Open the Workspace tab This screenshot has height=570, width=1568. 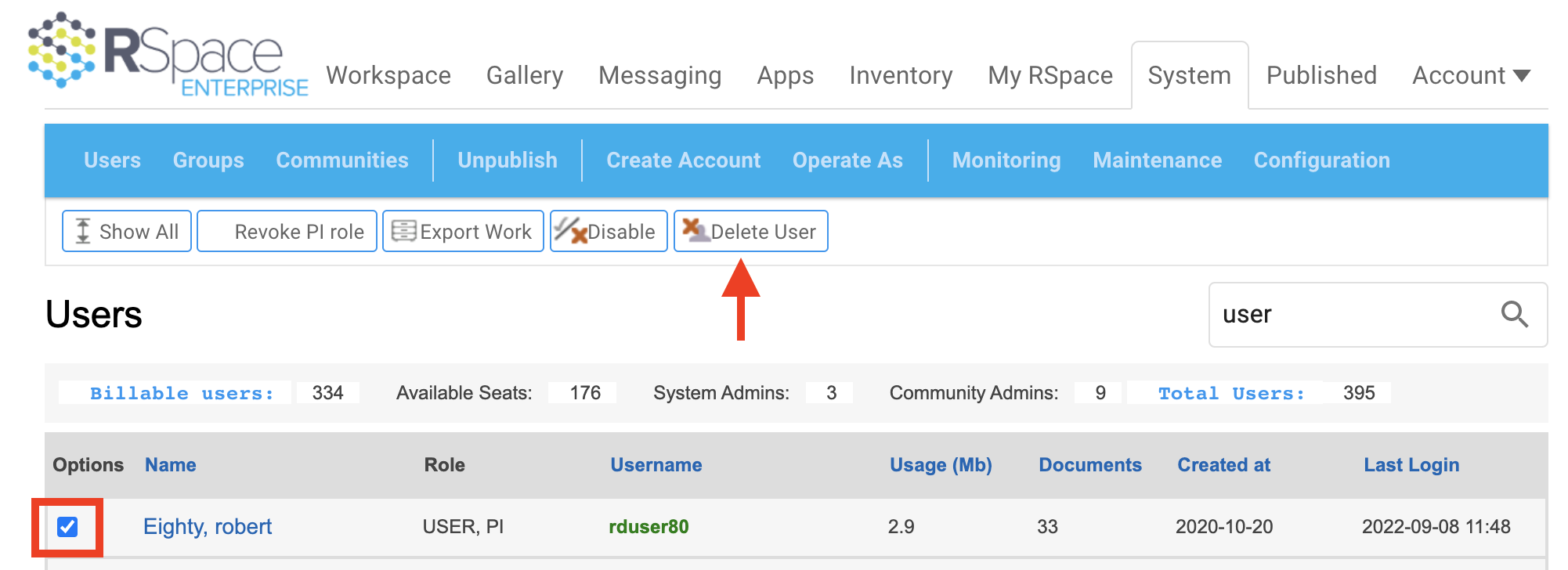pyautogui.click(x=388, y=75)
